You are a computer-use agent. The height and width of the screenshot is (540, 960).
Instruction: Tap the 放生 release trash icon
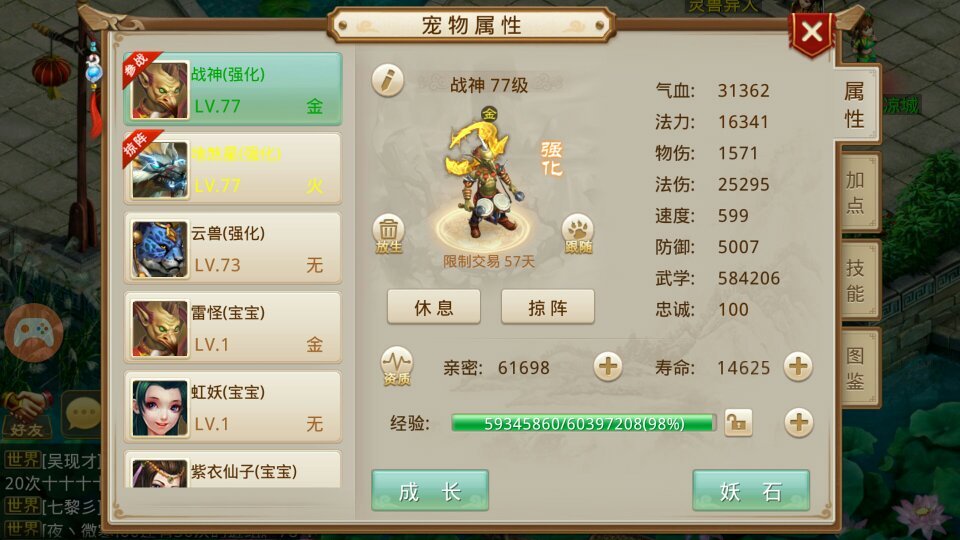388,234
